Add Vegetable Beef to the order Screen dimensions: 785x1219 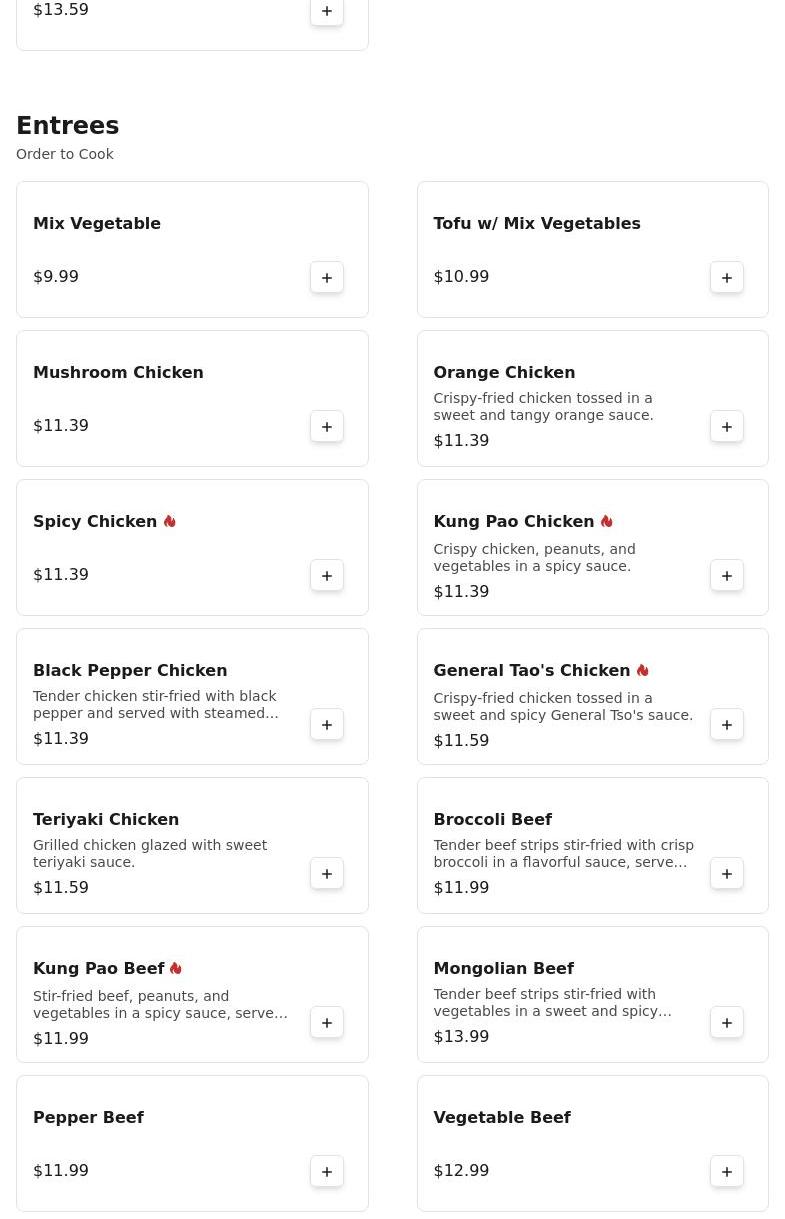[727, 1172]
